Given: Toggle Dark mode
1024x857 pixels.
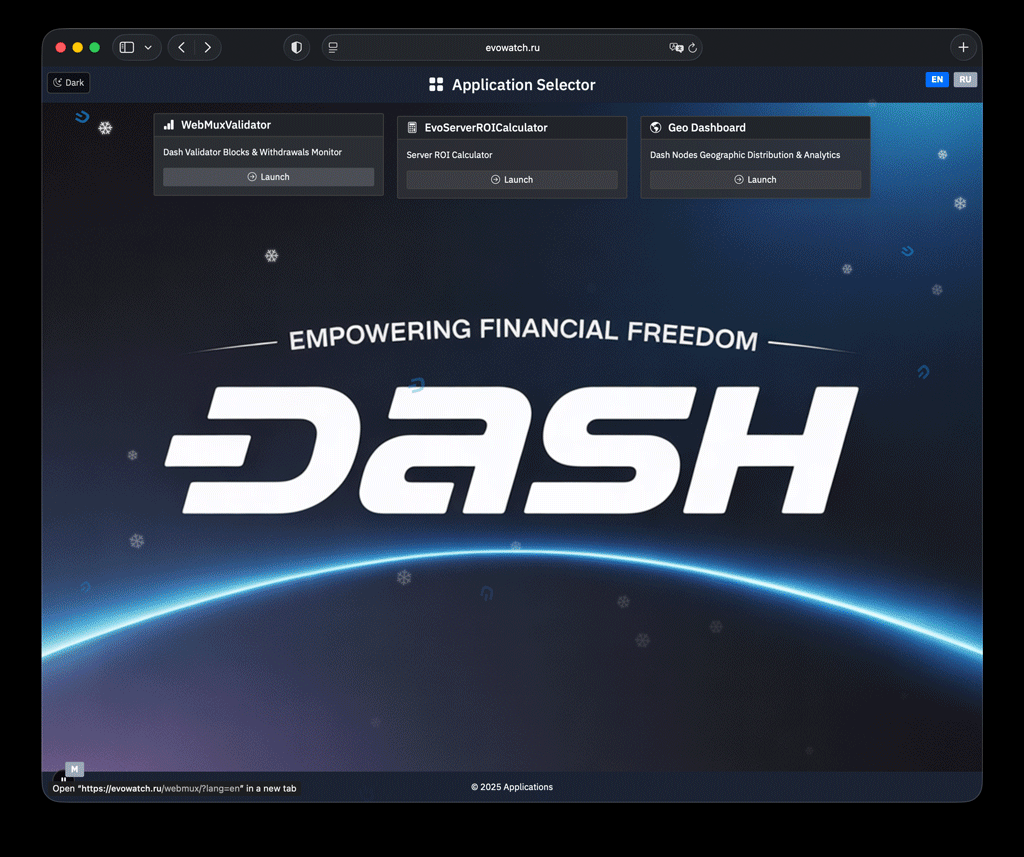Looking at the screenshot, I should (68, 82).
